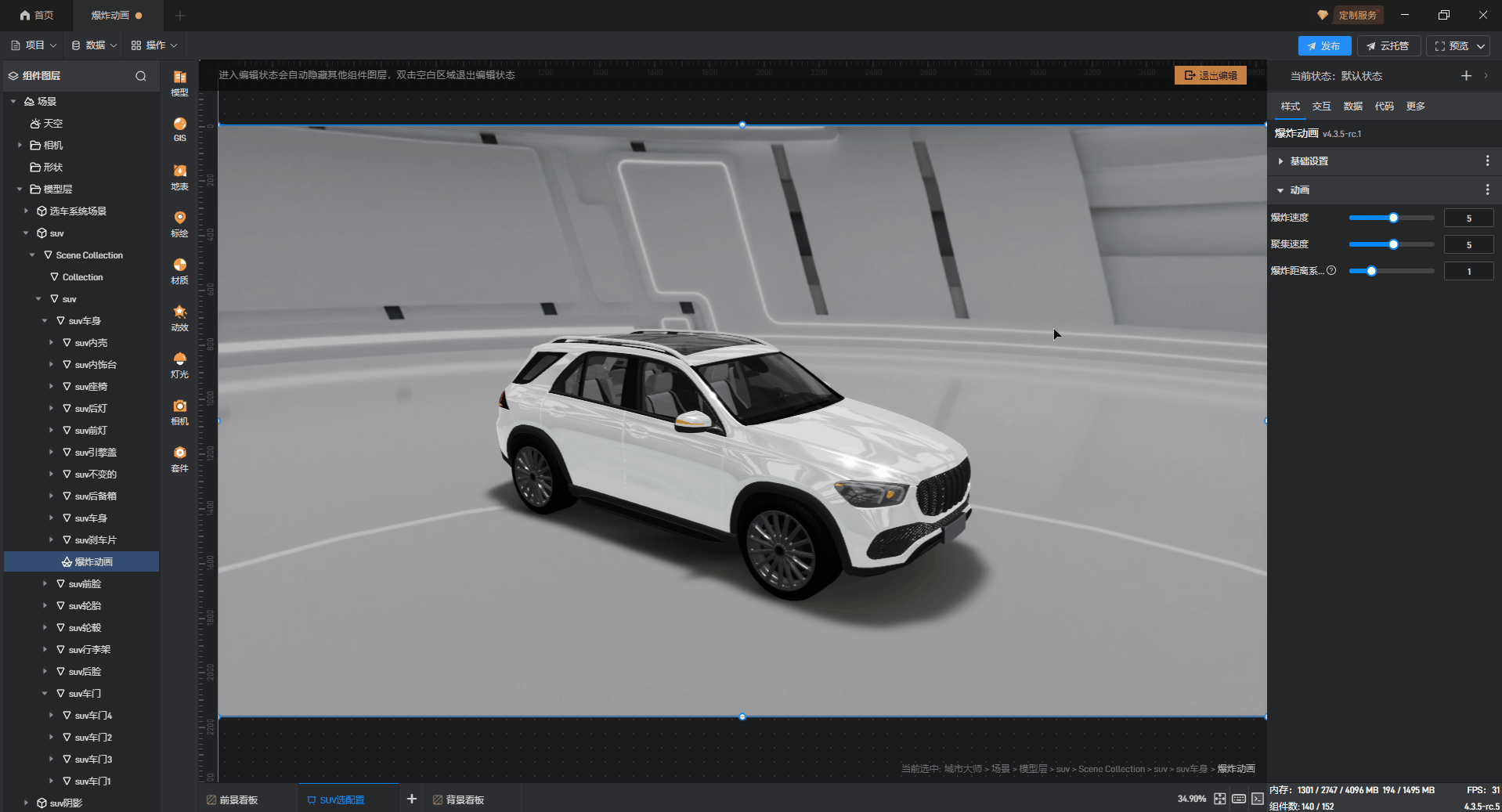Image resolution: width=1502 pixels, height=812 pixels.
Task: Click the 聚集速度 slider handle
Action: tap(1393, 244)
